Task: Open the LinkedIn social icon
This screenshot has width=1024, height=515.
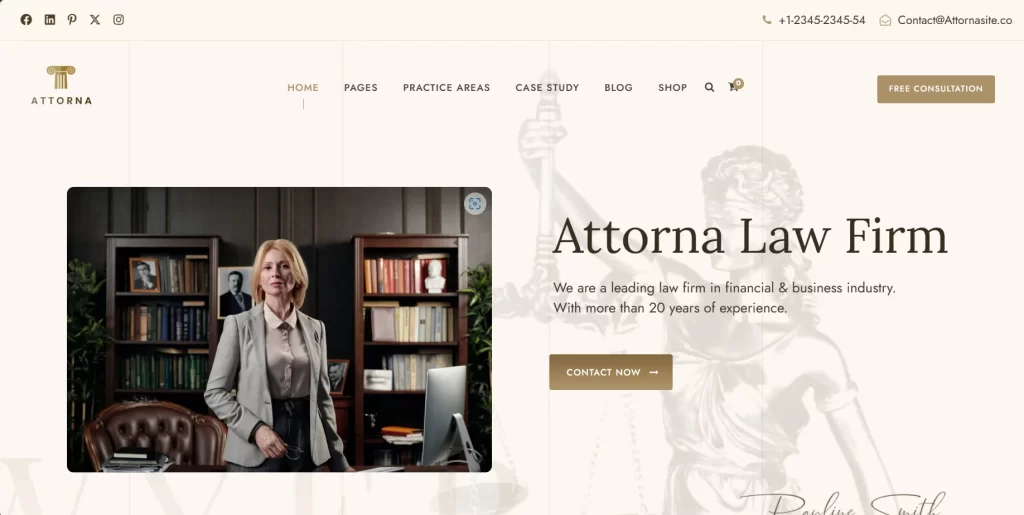Action: [50, 20]
